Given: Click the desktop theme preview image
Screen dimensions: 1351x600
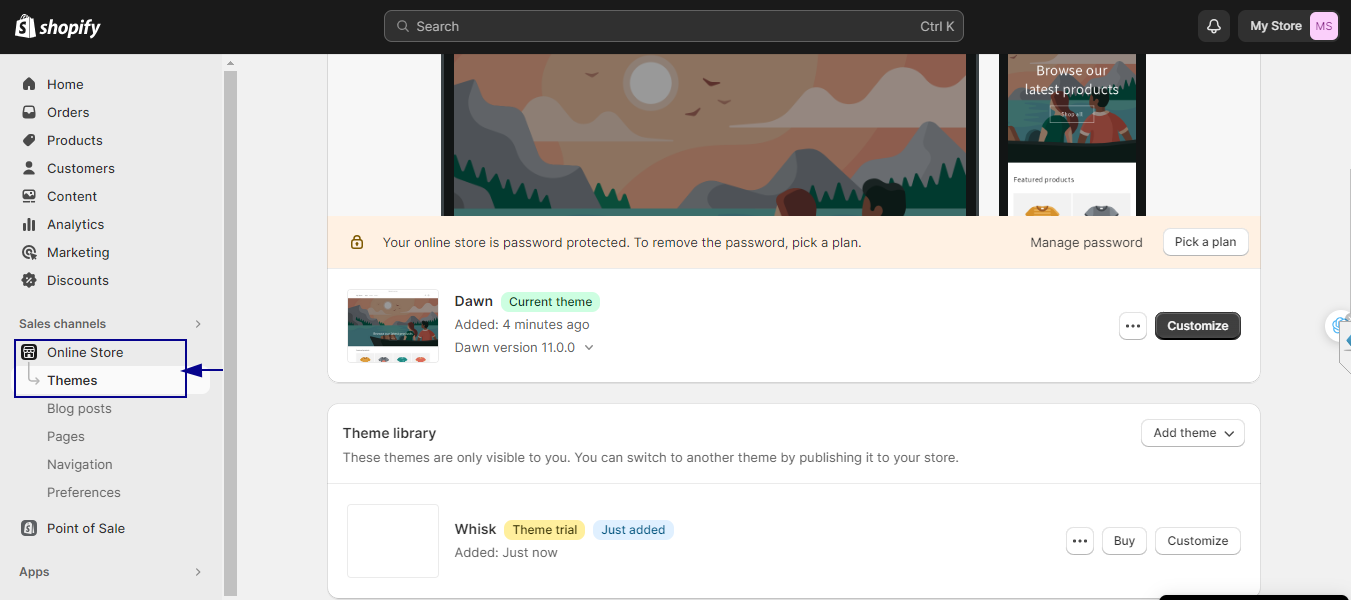Looking at the screenshot, I should [x=710, y=135].
